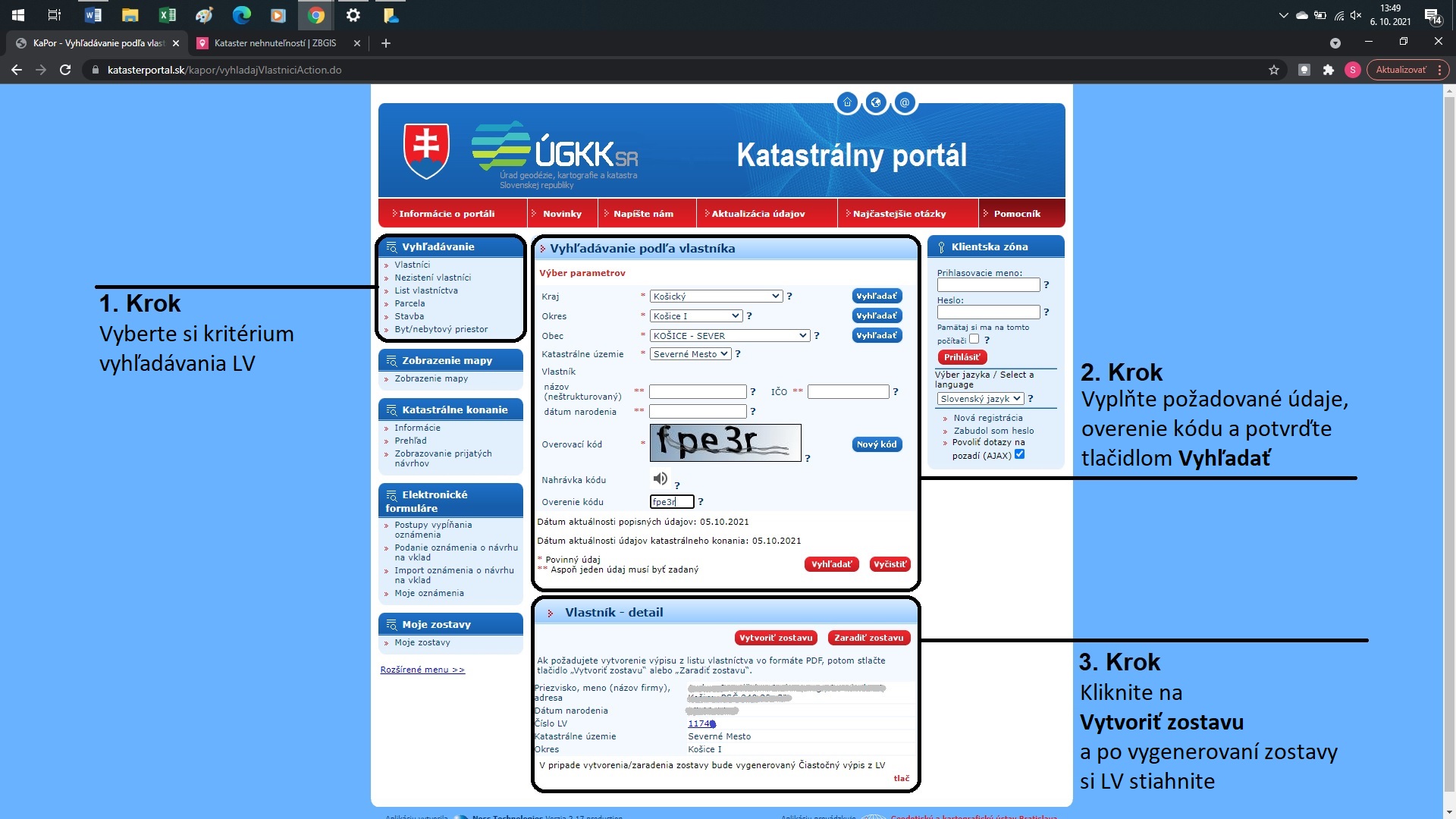Open the Kraj dropdown showing Košický
The image size is (1456, 819).
[x=716, y=297]
